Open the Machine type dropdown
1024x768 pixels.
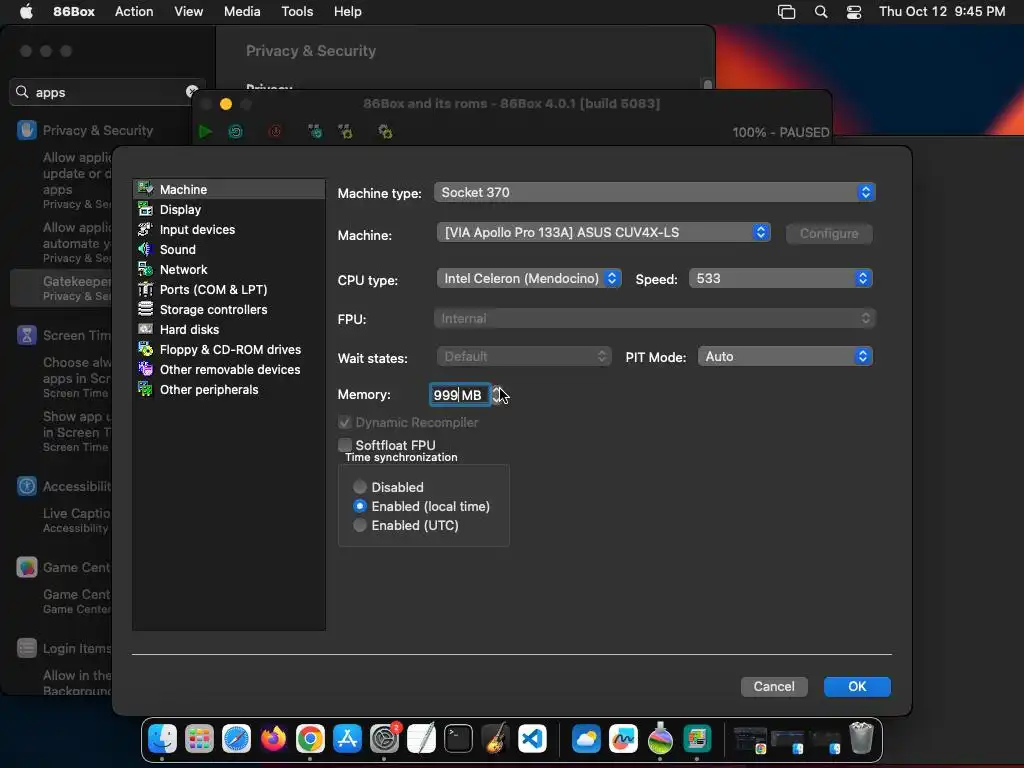pyautogui.click(x=654, y=192)
